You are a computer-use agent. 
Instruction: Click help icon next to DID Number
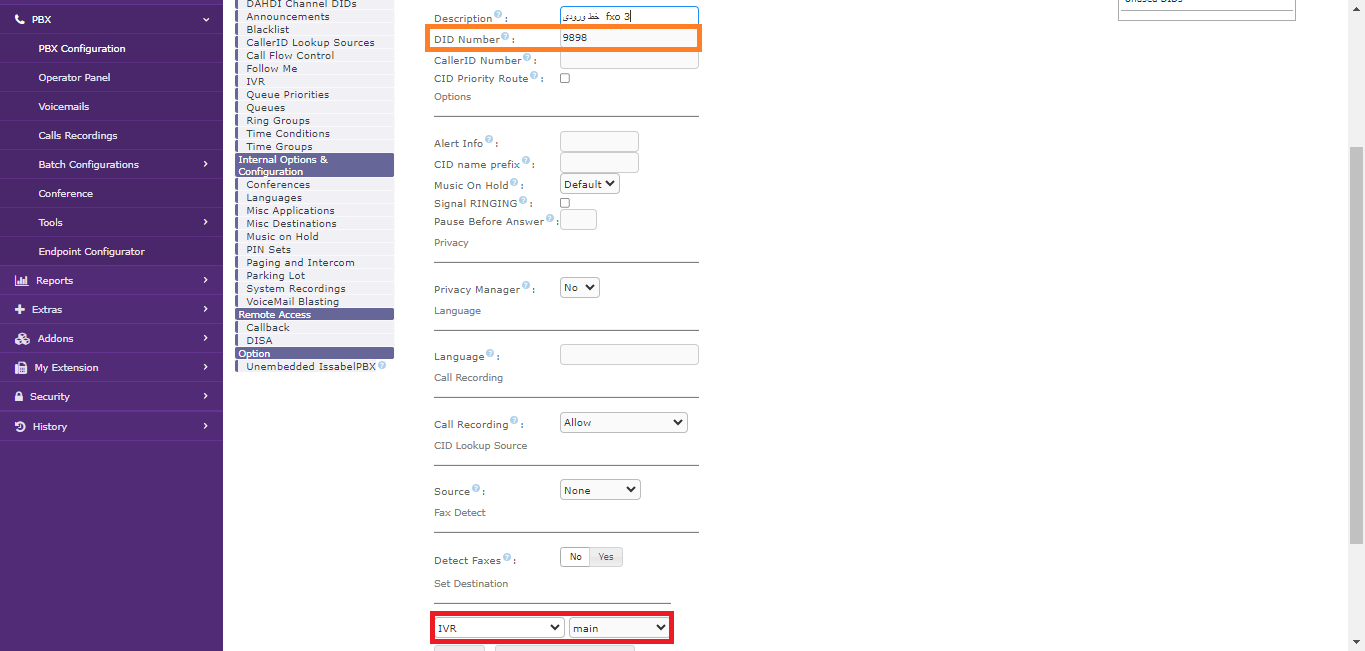click(505, 37)
